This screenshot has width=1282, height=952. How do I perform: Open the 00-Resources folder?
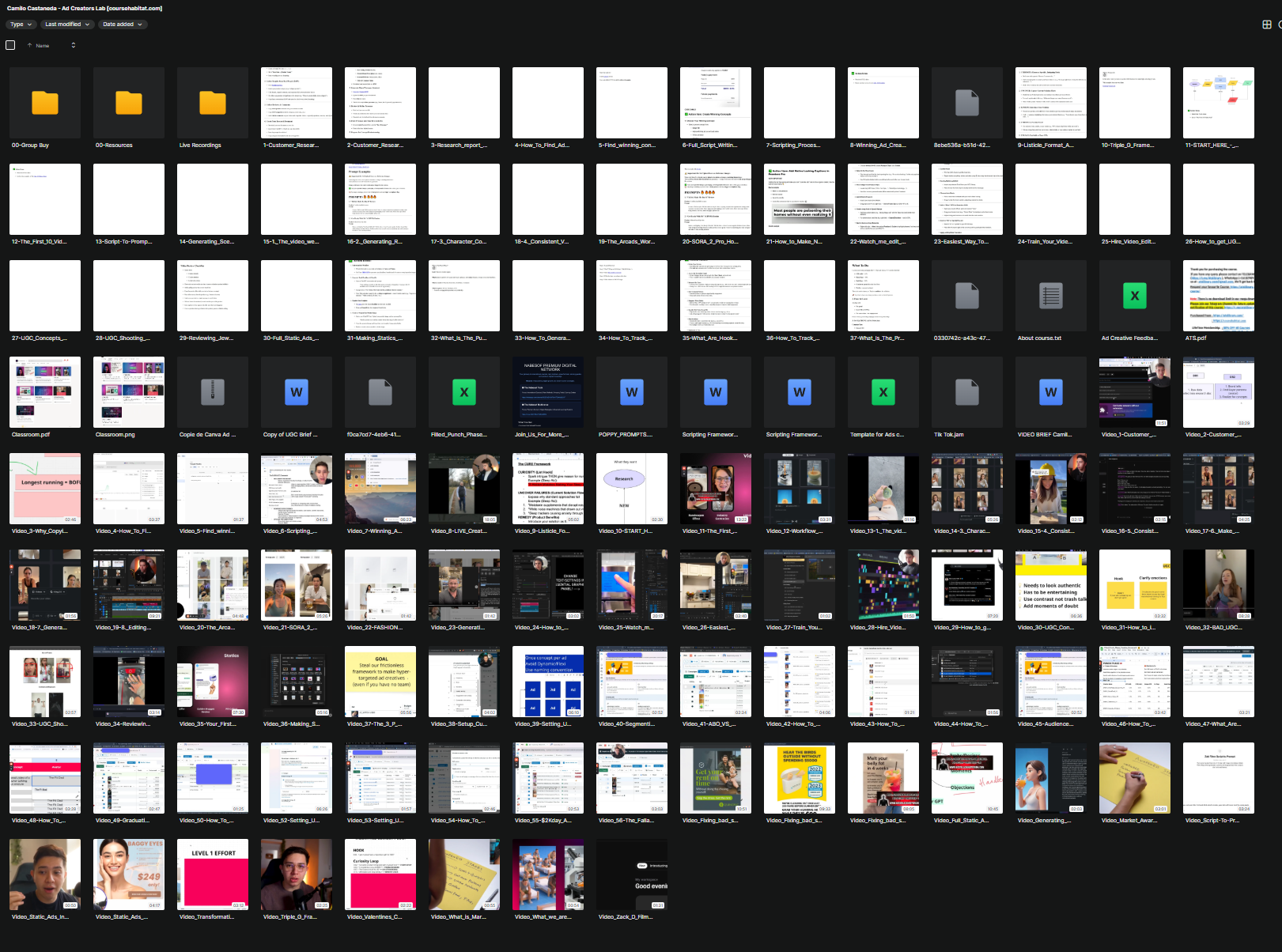[129, 103]
